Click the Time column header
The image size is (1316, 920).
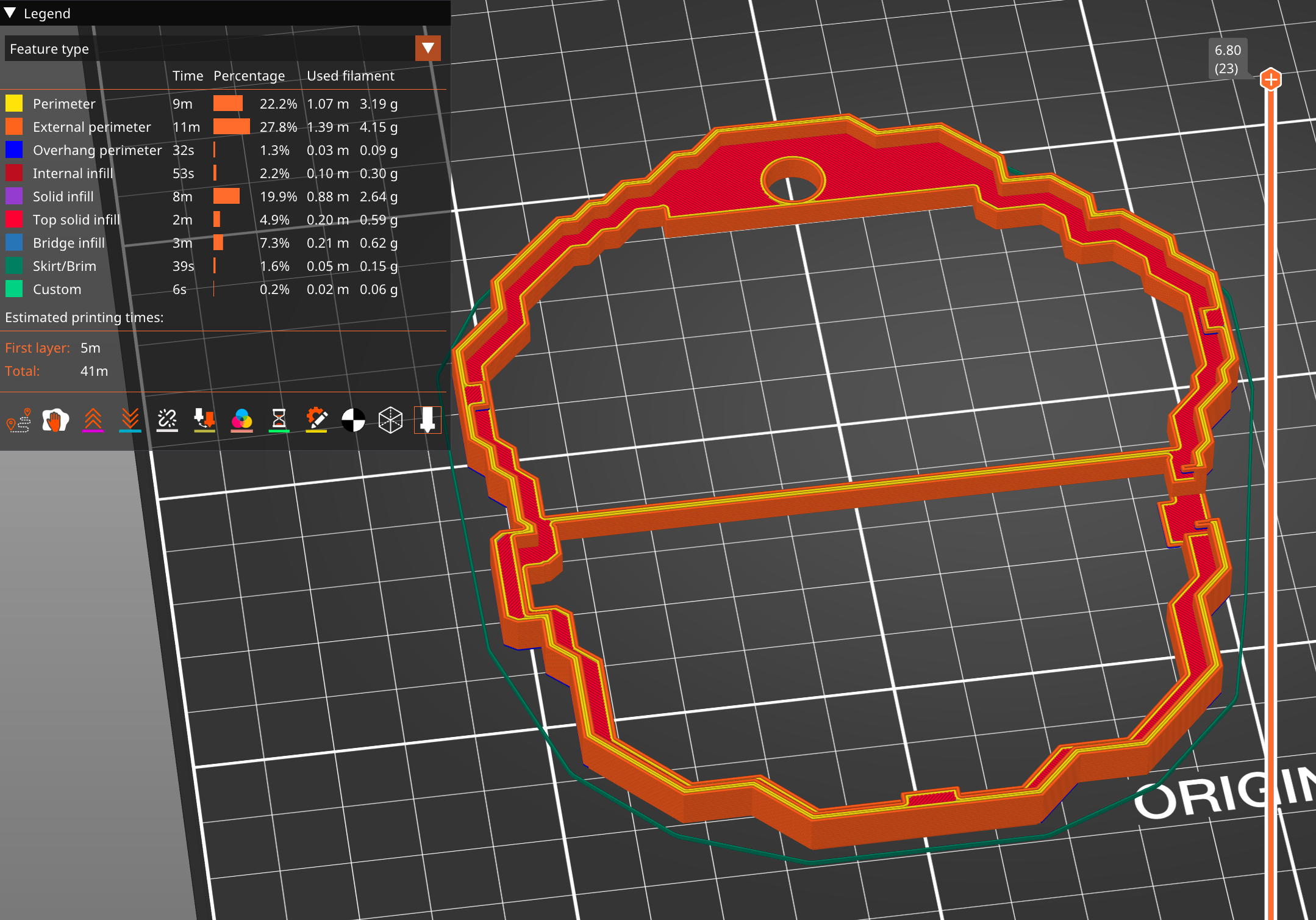coord(188,76)
